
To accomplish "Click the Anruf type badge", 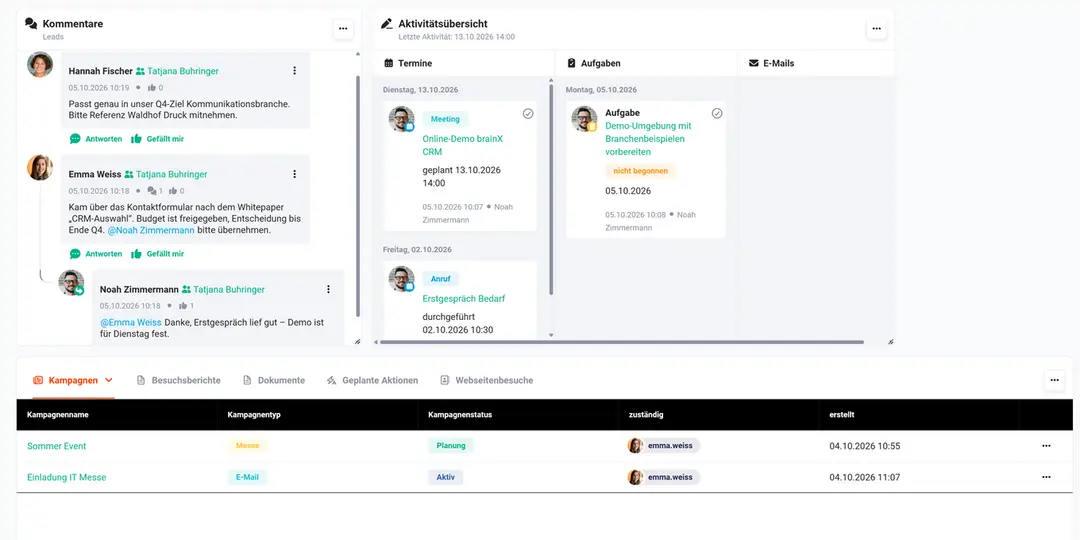I will [x=440, y=280].
